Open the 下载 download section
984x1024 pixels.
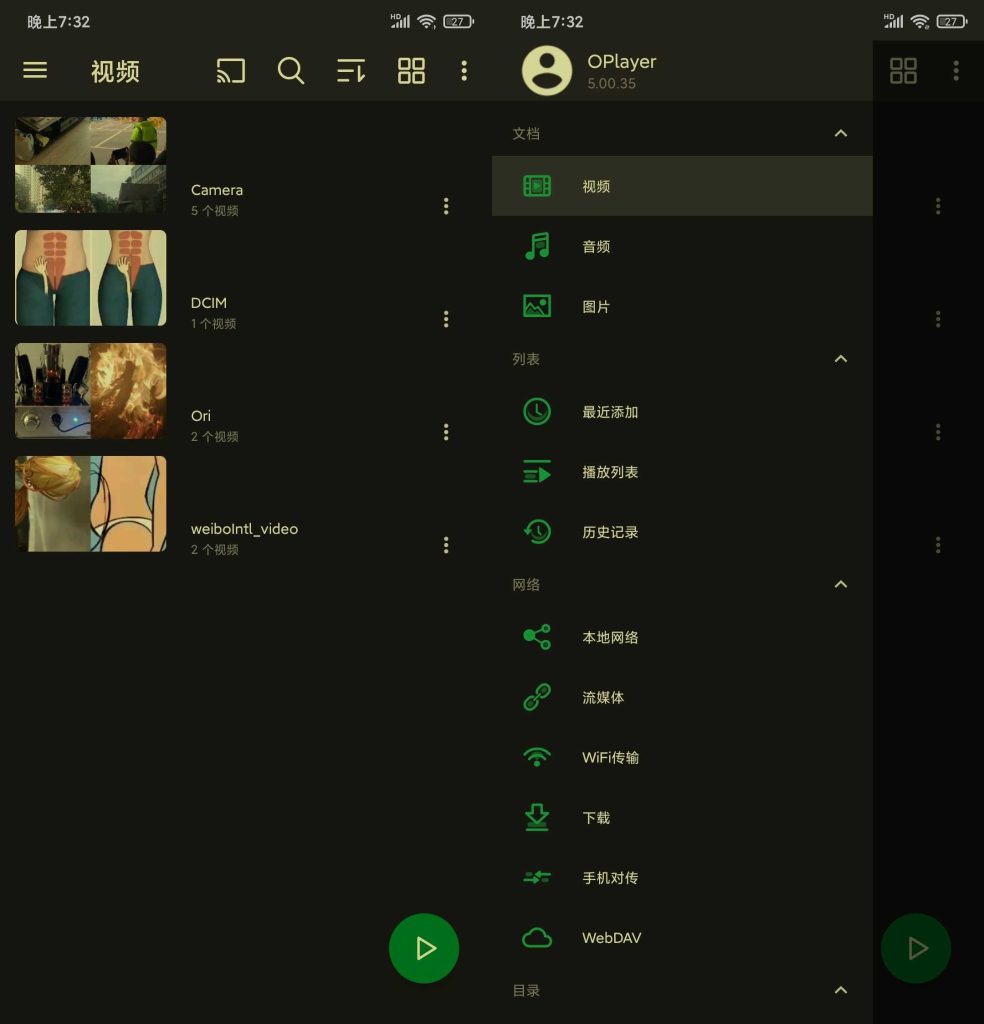(x=536, y=817)
